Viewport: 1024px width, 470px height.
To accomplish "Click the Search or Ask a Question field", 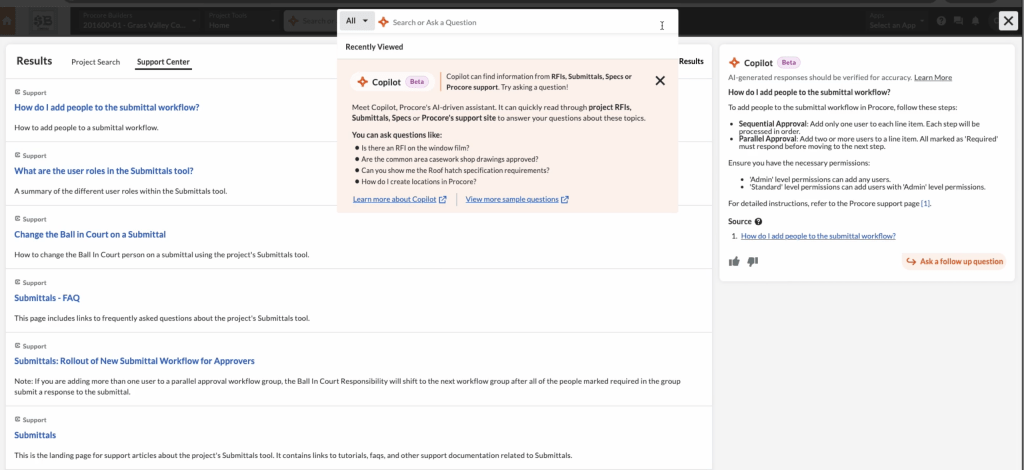I will [x=522, y=22].
